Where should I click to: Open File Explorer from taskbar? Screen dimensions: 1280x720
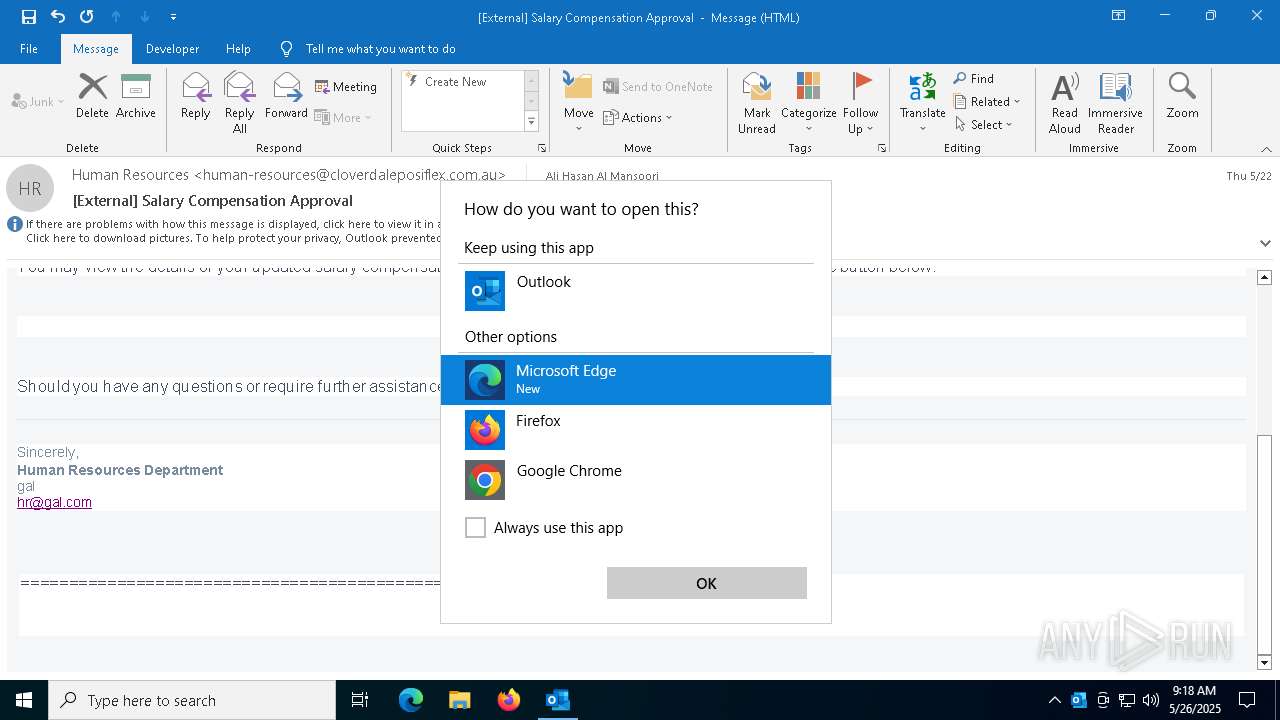pos(459,700)
